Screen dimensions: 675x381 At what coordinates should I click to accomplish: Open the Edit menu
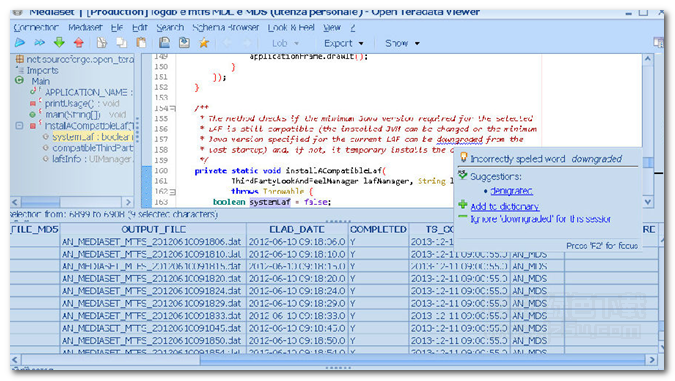(139, 28)
